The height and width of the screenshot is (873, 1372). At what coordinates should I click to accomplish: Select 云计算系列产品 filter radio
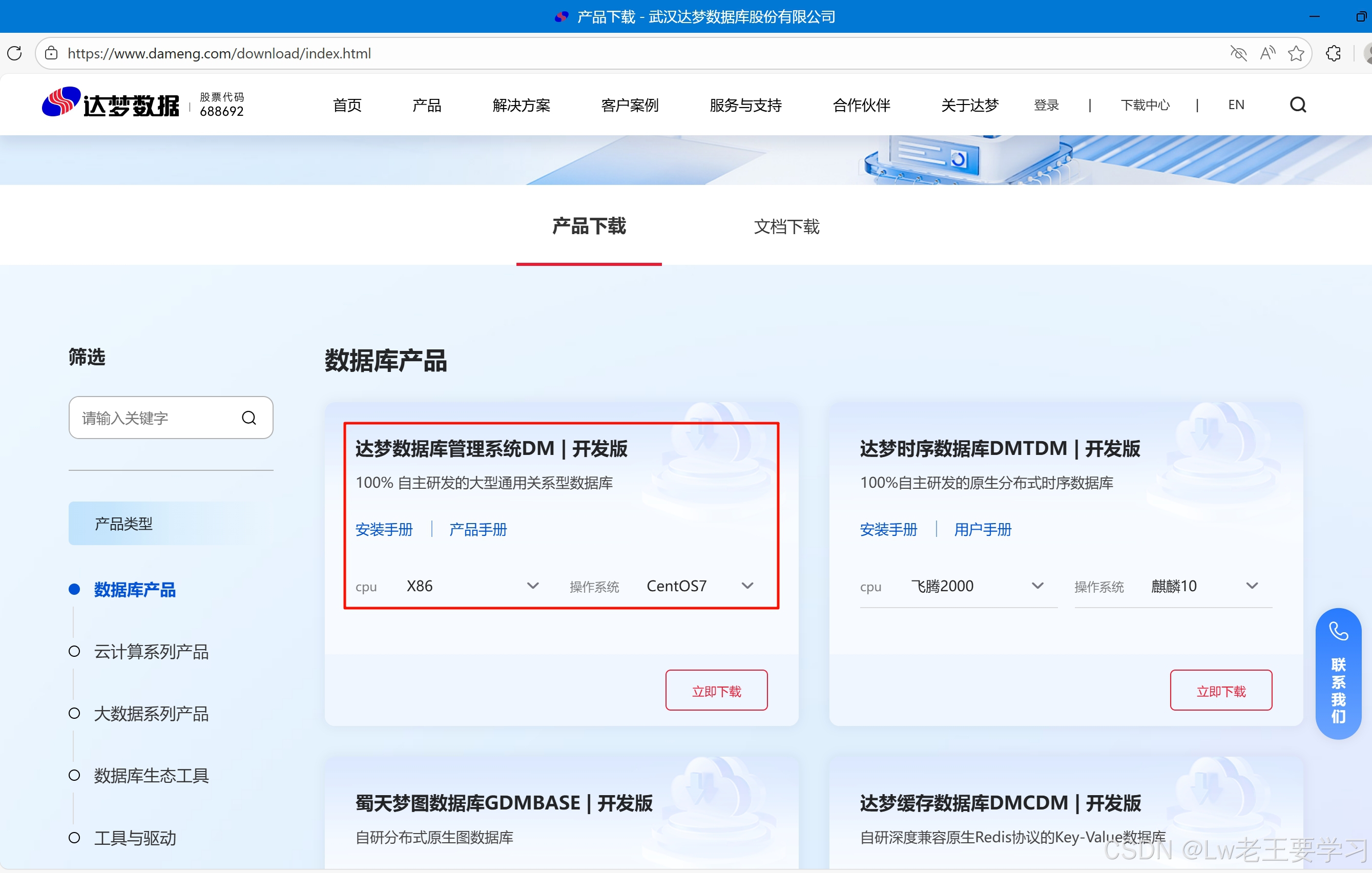point(75,651)
